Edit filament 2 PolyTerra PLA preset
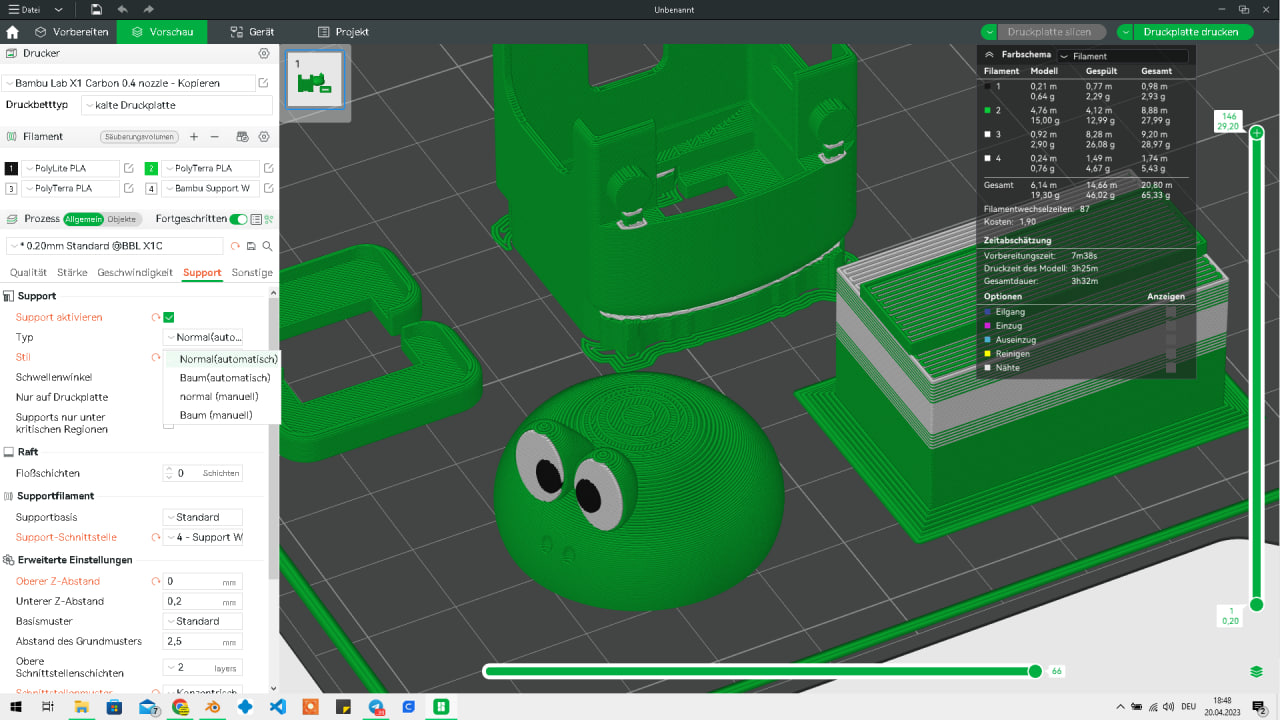 tap(268, 168)
